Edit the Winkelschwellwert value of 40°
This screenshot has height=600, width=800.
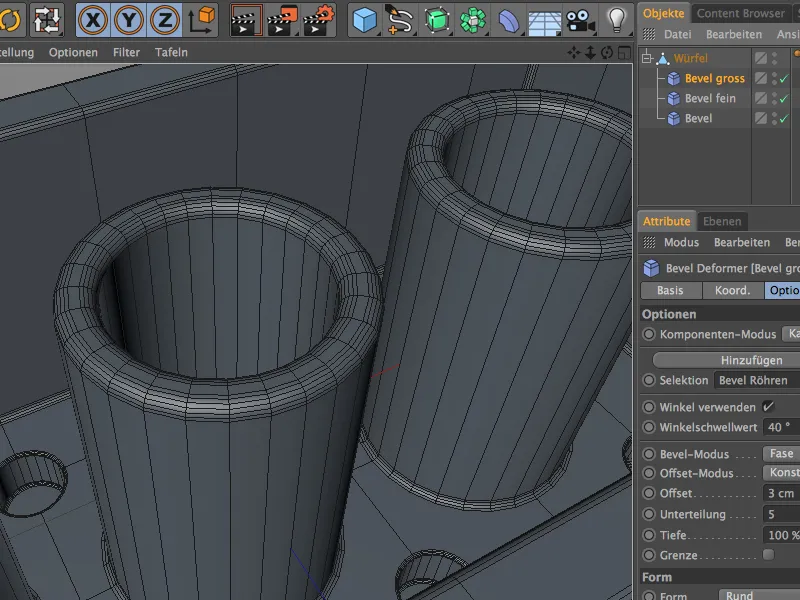tap(781, 427)
